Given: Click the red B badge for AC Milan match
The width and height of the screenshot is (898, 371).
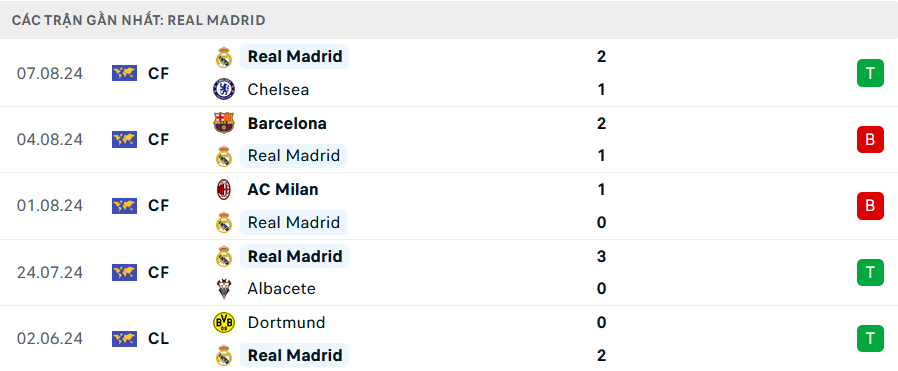Looking at the screenshot, I should pyautogui.click(x=871, y=206).
